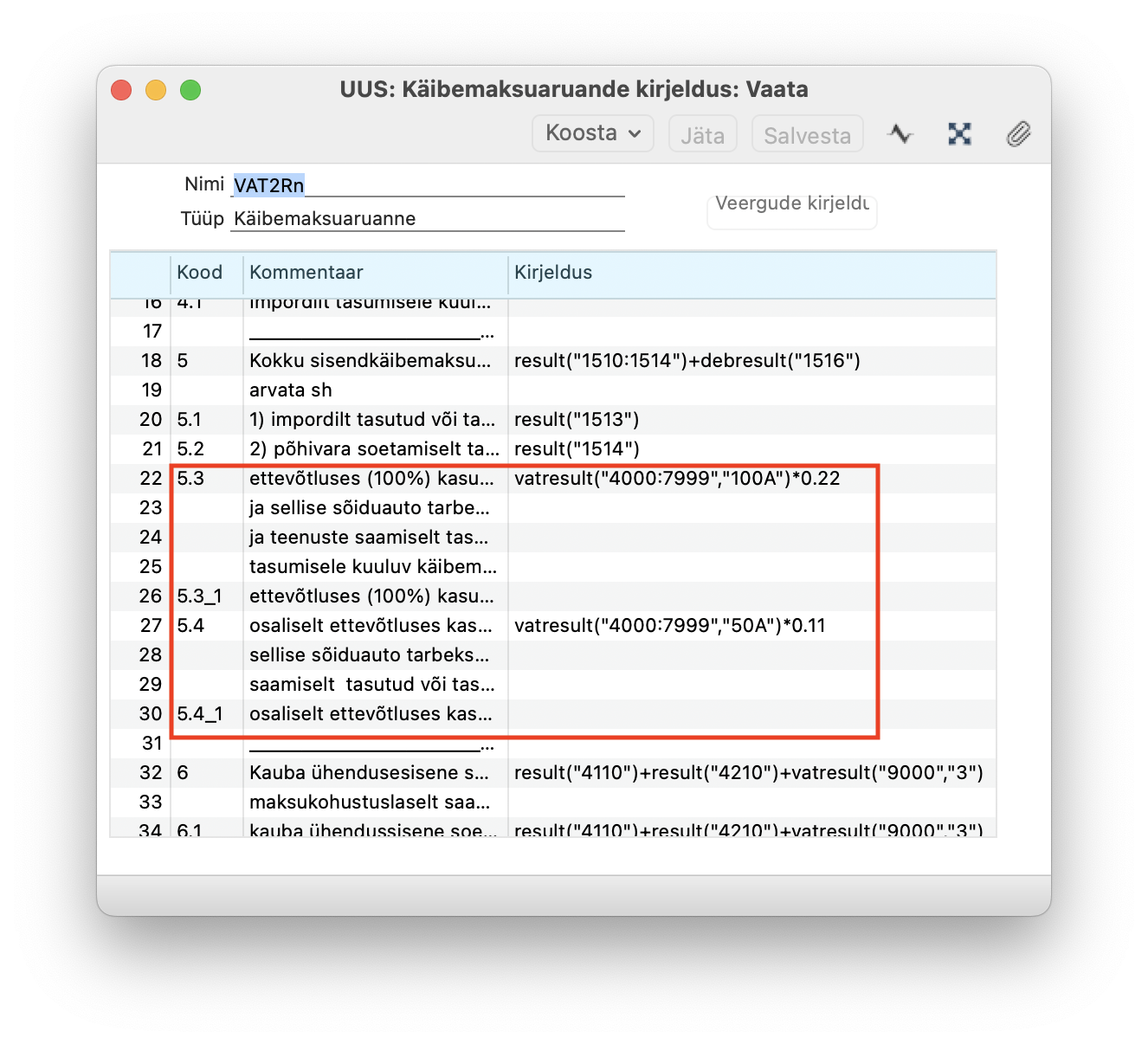Open the activity waveform icon

[900, 133]
